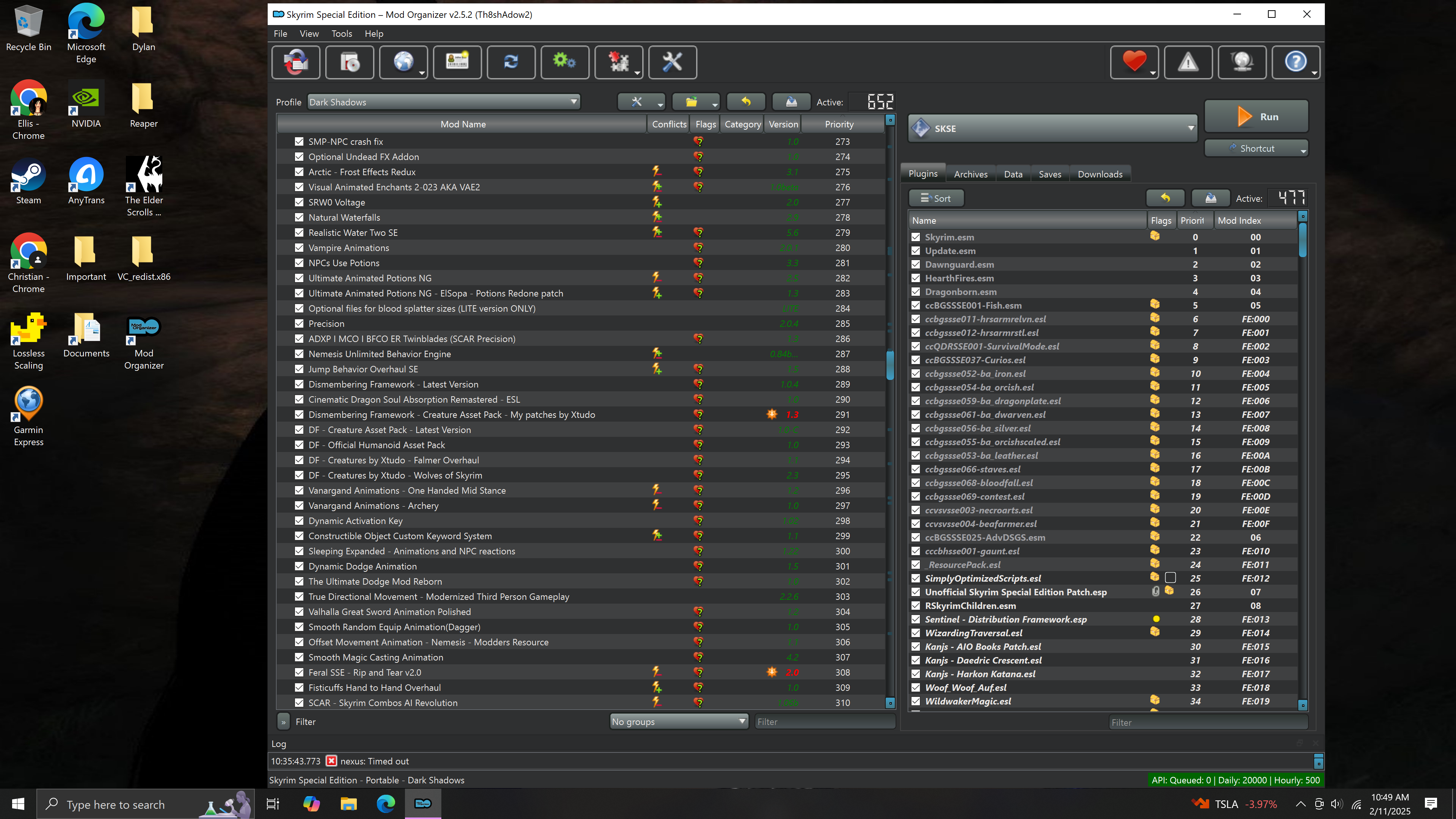
Task: Click the Refresh toolbar icon
Action: point(511,61)
